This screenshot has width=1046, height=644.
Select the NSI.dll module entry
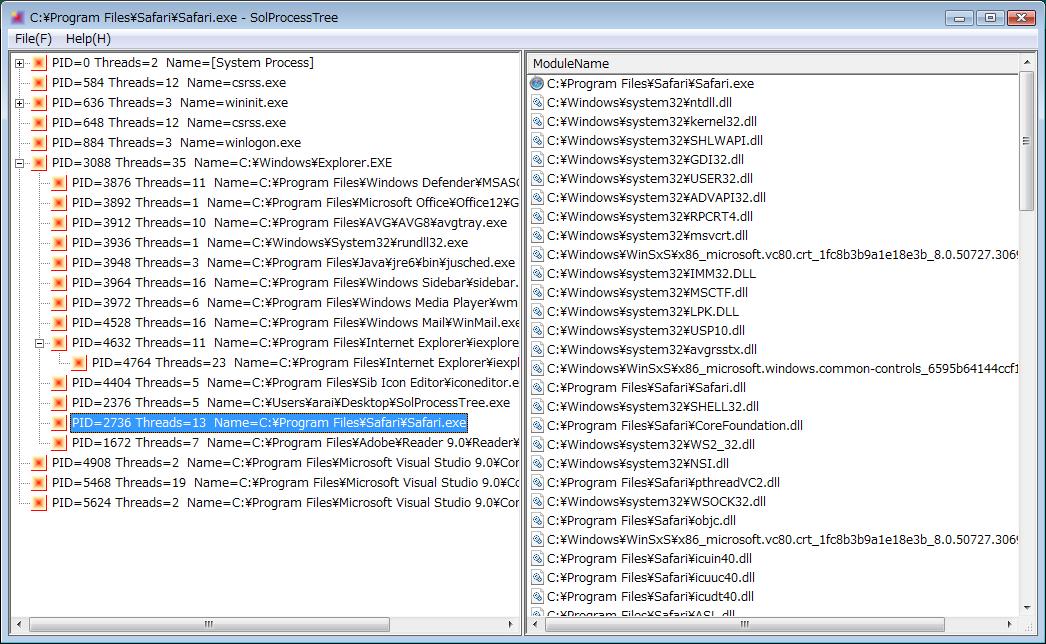point(638,464)
